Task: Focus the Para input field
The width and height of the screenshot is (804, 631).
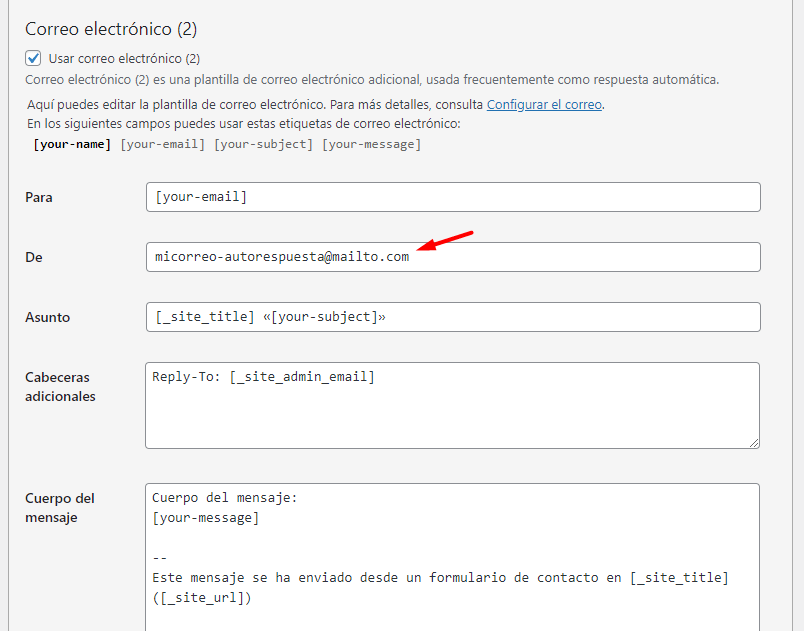Action: 453,197
